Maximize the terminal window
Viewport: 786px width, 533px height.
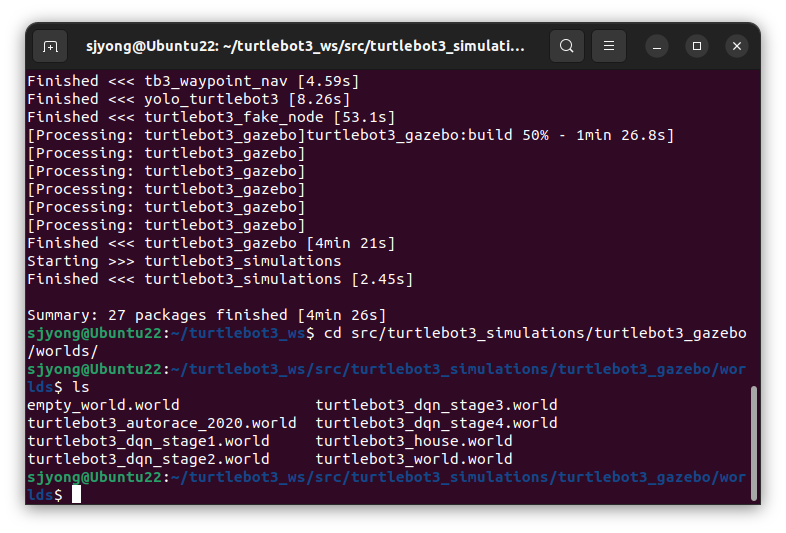click(697, 46)
